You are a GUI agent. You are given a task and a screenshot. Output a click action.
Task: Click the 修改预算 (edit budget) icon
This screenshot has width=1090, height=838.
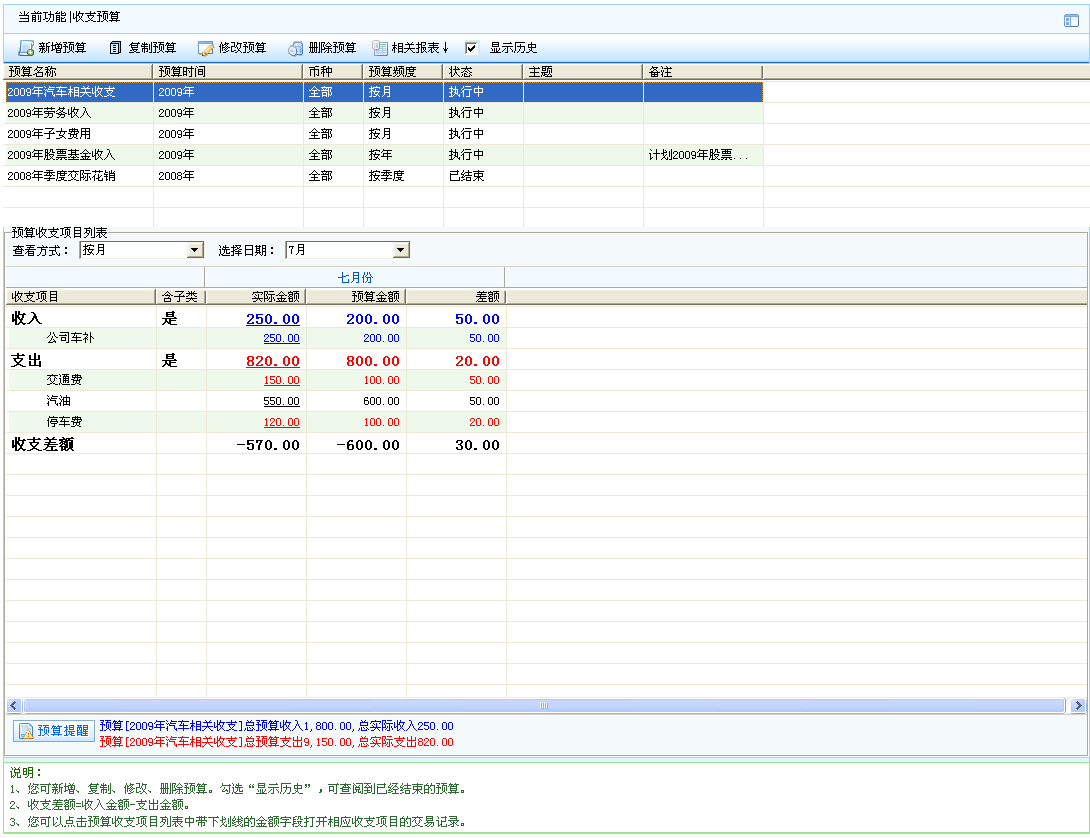(x=206, y=48)
